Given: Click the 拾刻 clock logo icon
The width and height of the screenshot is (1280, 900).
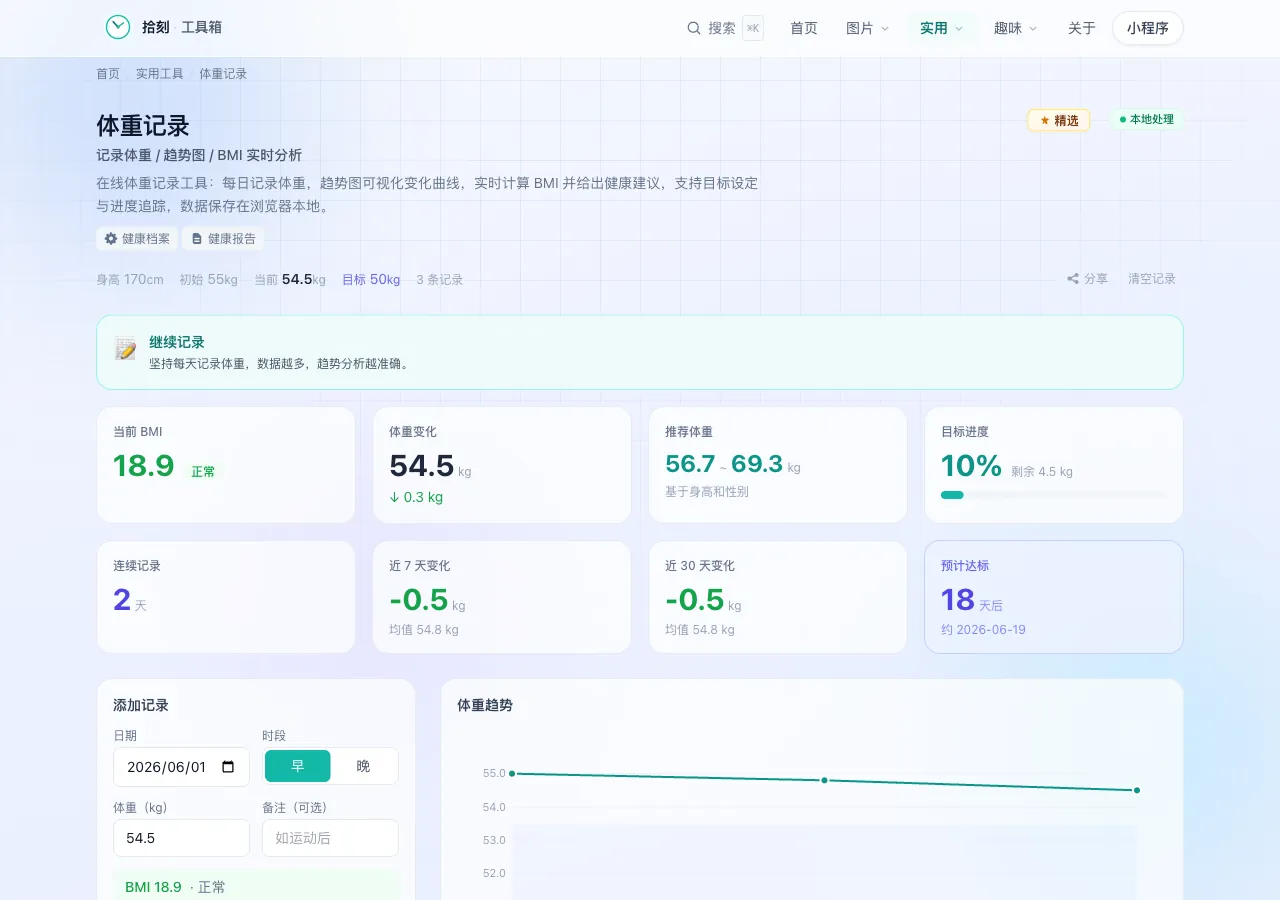Looking at the screenshot, I should point(118,28).
